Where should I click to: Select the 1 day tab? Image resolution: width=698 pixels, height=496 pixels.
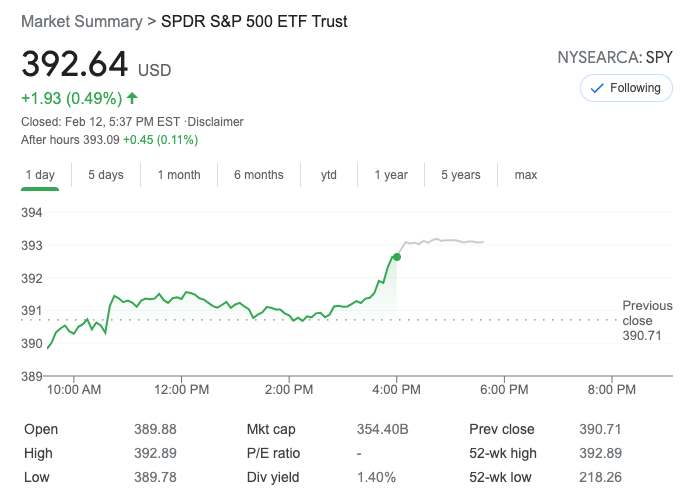39,175
